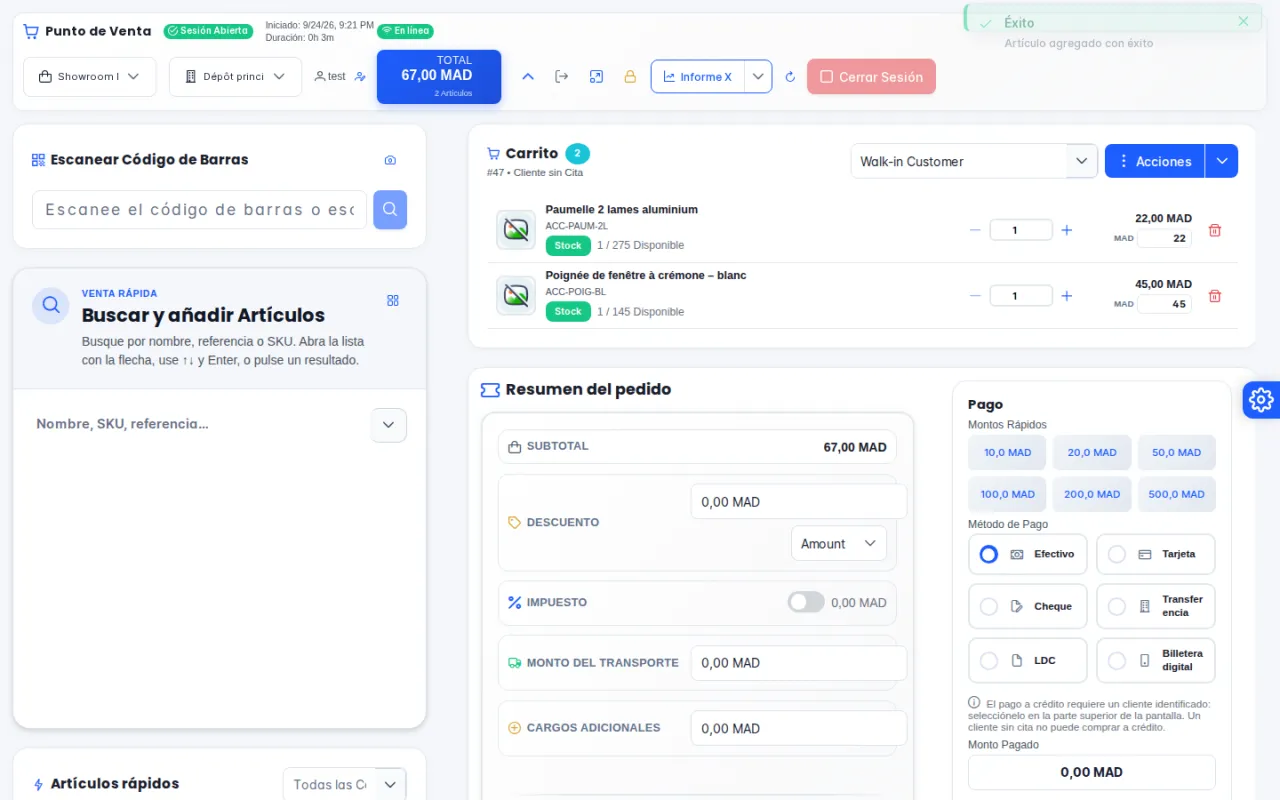The height and width of the screenshot is (800, 1280).
Task: Click the change user icon next to test
Action: click(360, 77)
